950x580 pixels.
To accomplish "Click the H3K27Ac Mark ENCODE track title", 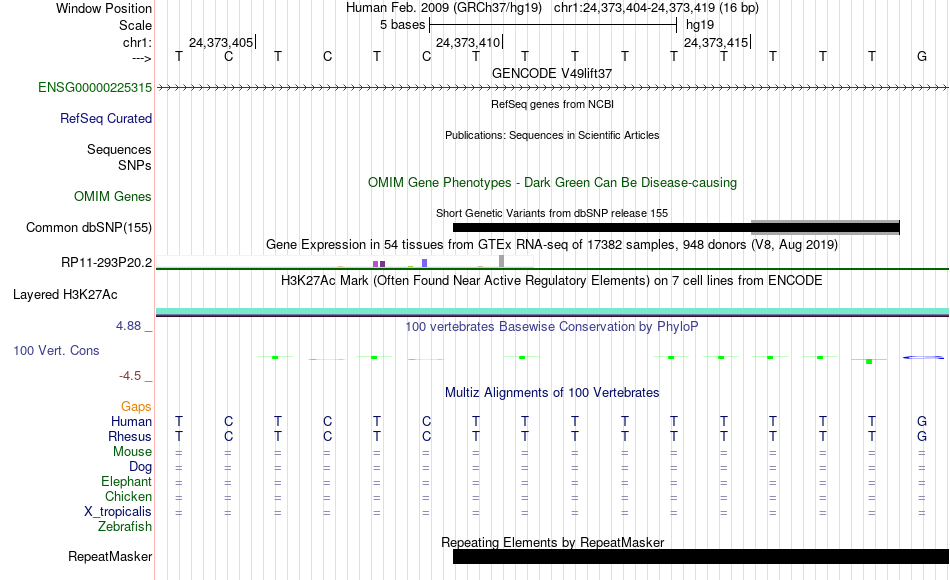I will coord(552,281).
